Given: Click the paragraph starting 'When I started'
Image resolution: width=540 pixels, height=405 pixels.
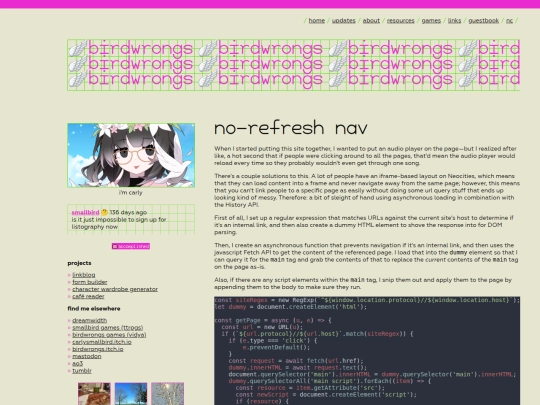Looking at the screenshot, I should (x=365, y=156).
